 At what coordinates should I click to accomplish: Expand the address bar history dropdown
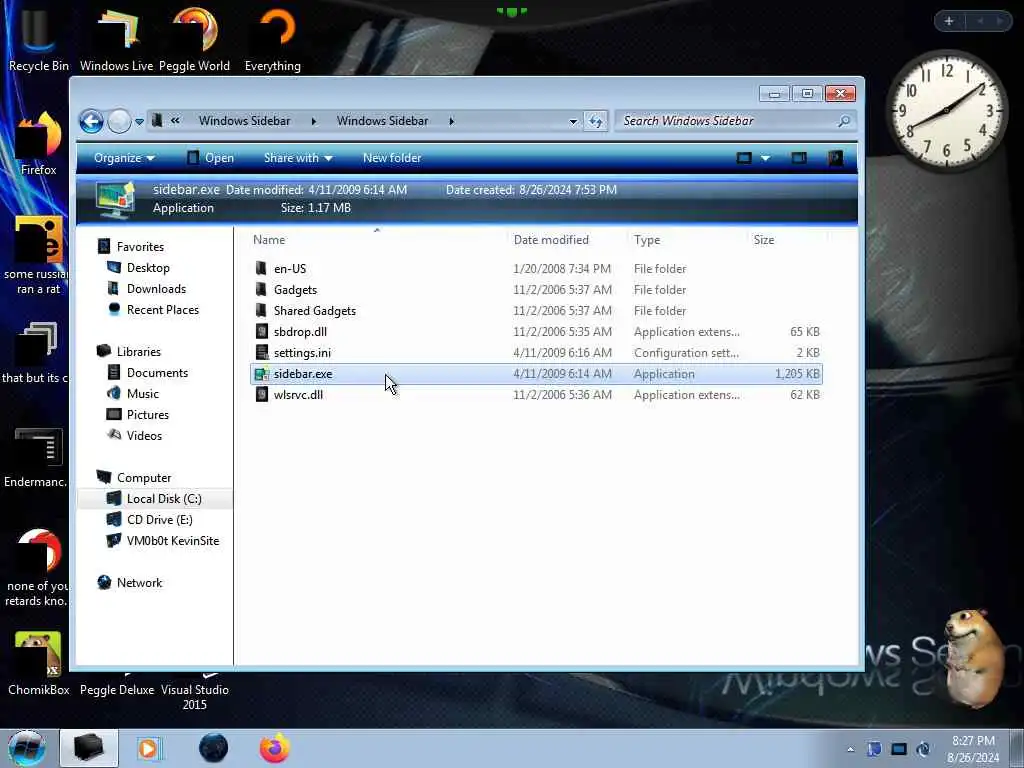[573, 121]
